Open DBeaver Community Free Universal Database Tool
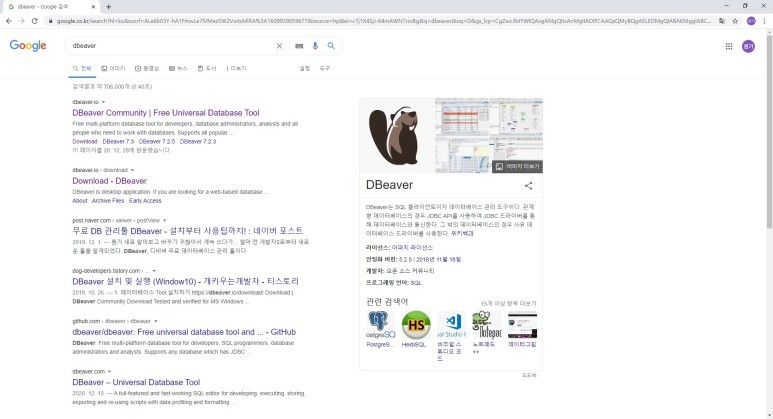The width and height of the screenshot is (773, 419). (x=166, y=113)
